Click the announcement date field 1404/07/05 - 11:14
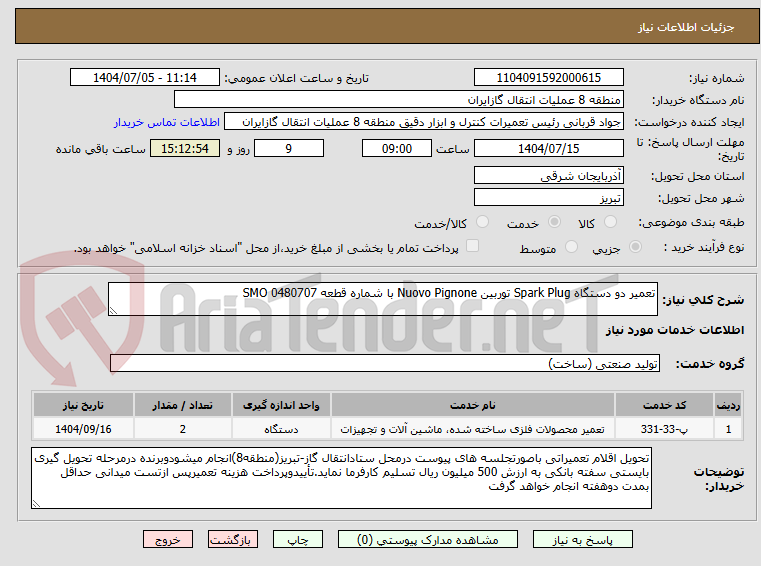Viewport: 761px width, 566px height. click(145, 78)
